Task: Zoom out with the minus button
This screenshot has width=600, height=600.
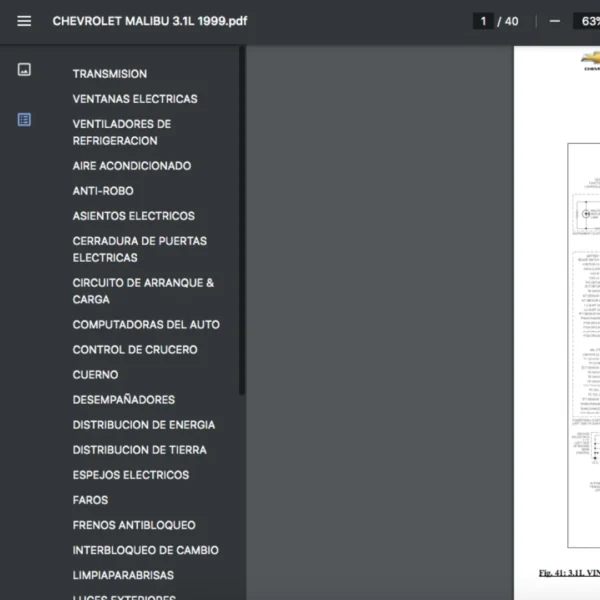Action: coord(555,21)
